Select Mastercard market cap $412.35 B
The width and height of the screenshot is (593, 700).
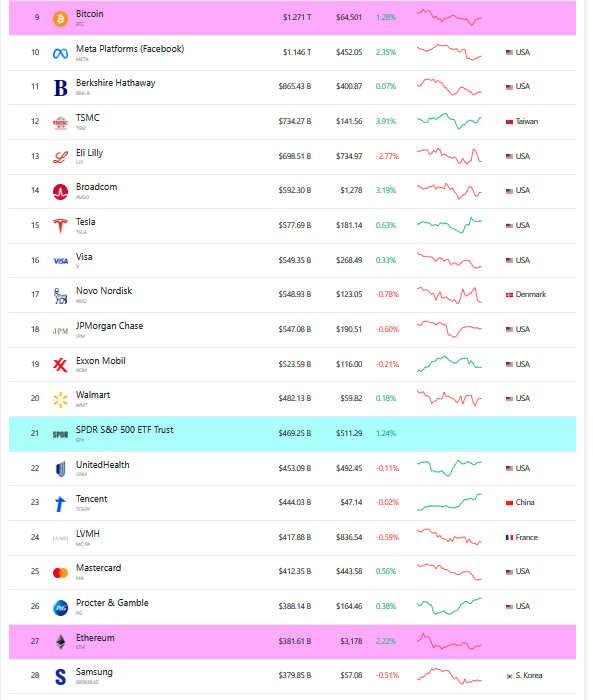coord(295,571)
